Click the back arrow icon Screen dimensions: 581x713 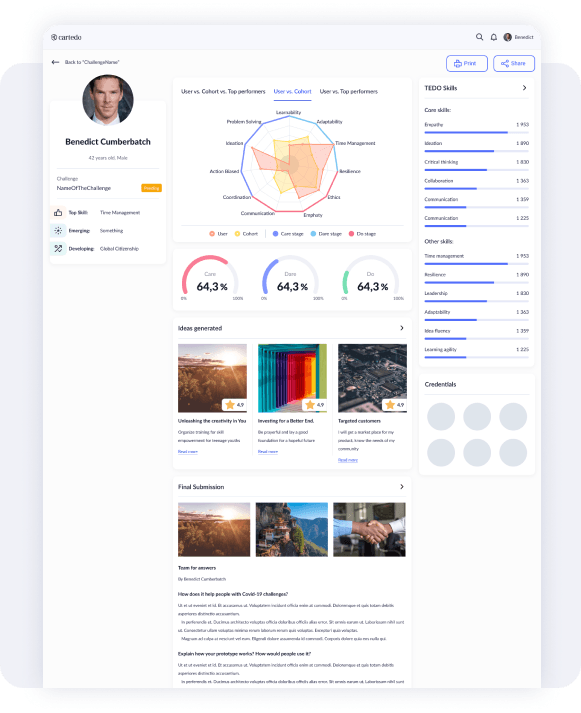[x=55, y=62]
